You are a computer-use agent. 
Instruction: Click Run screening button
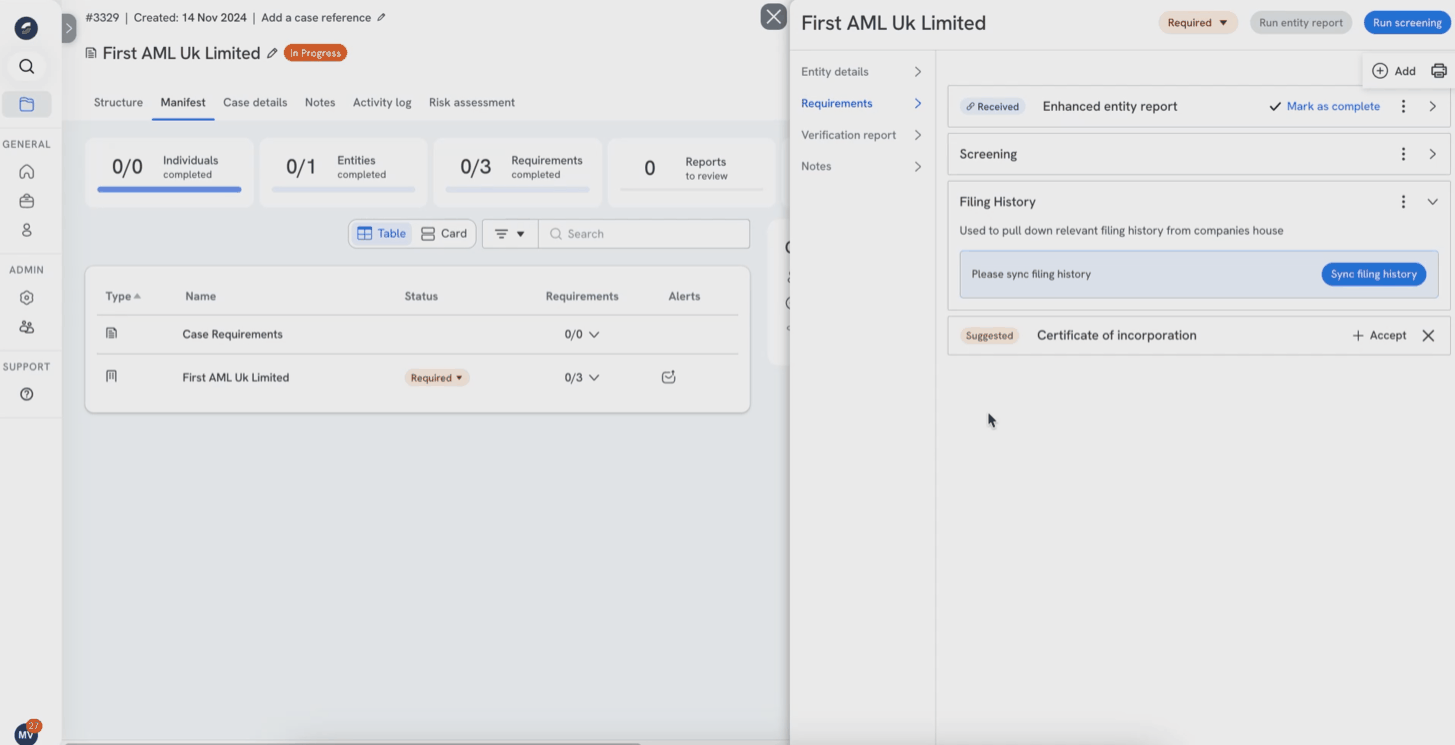point(1407,23)
